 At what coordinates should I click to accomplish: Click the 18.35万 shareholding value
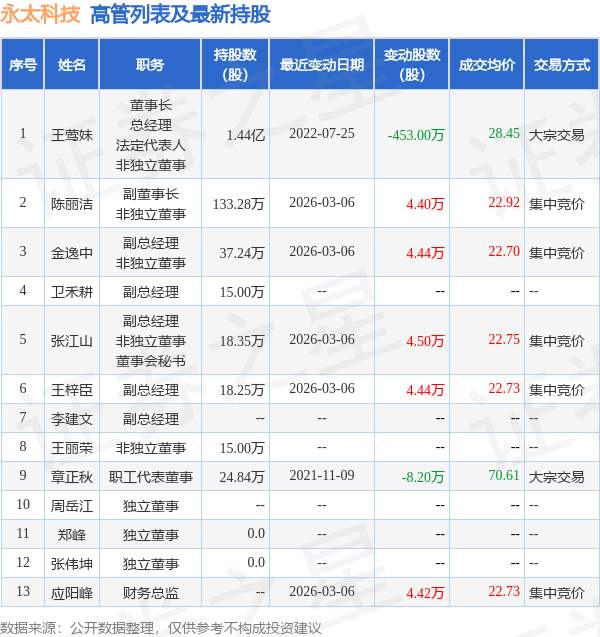242,340
